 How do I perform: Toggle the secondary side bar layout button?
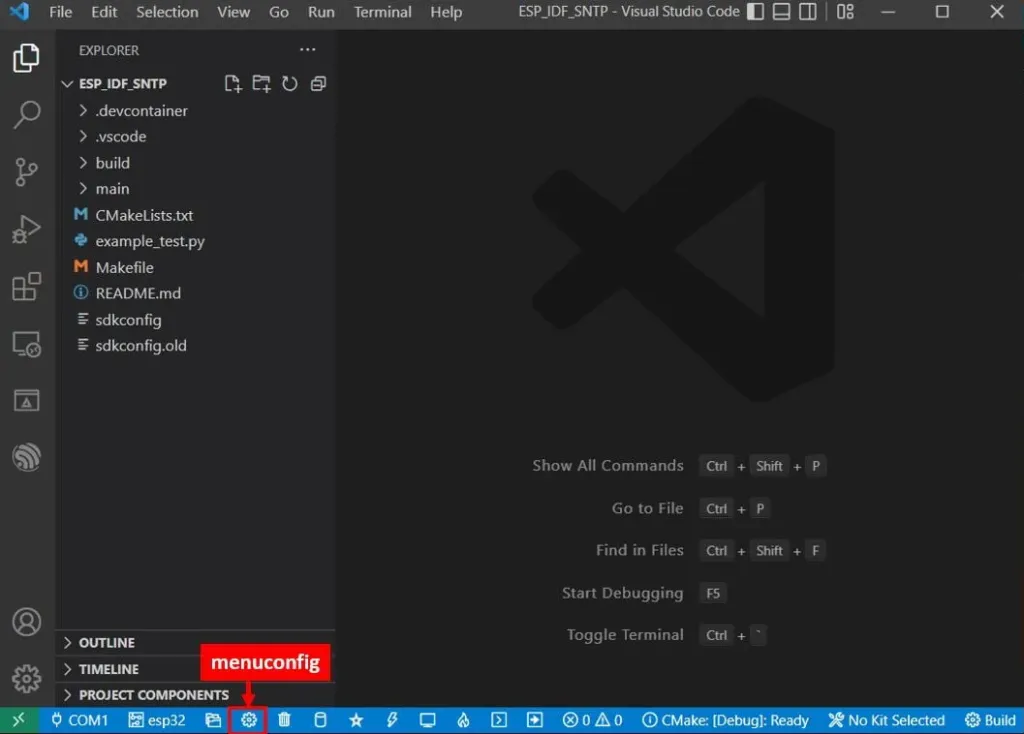pos(808,12)
